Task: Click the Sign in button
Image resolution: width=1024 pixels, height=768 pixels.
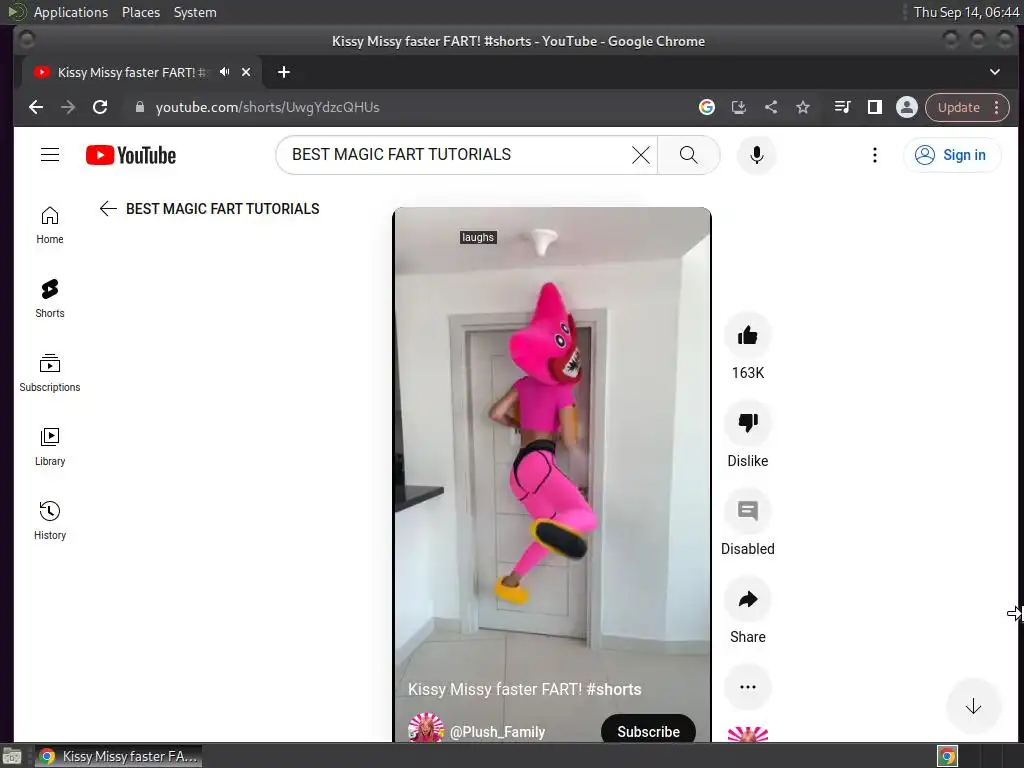Action: pos(952,155)
